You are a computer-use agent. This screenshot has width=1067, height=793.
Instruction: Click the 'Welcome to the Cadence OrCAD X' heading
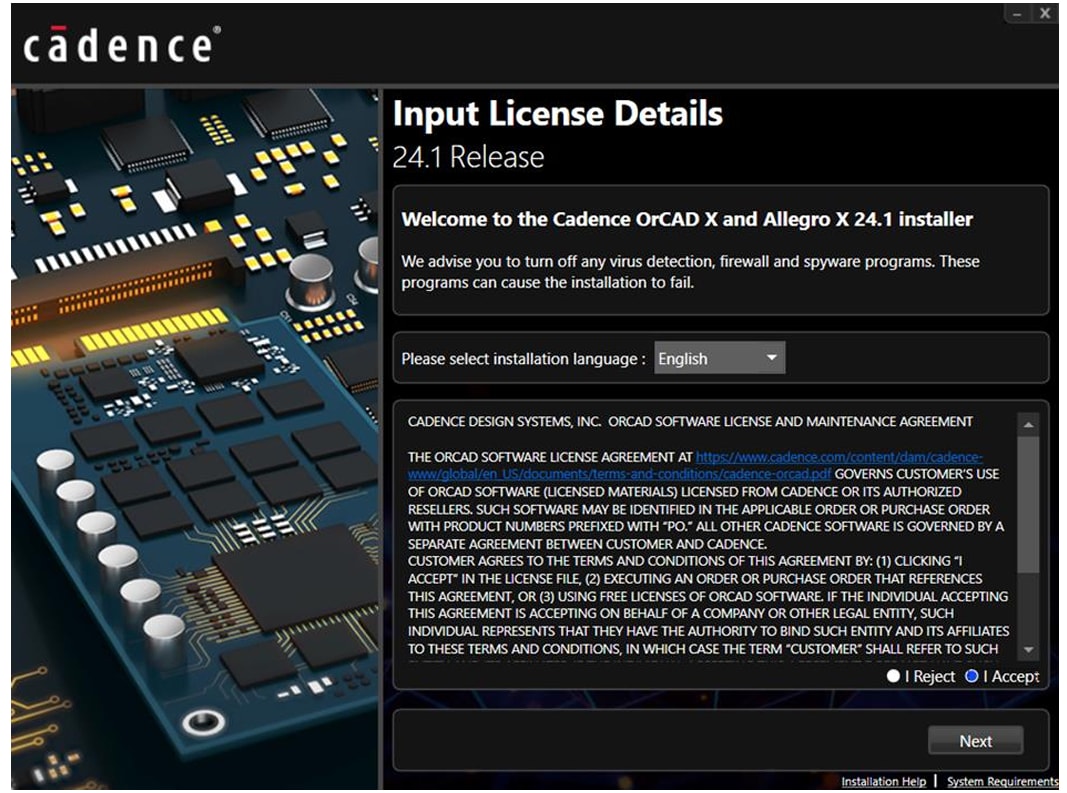687,219
